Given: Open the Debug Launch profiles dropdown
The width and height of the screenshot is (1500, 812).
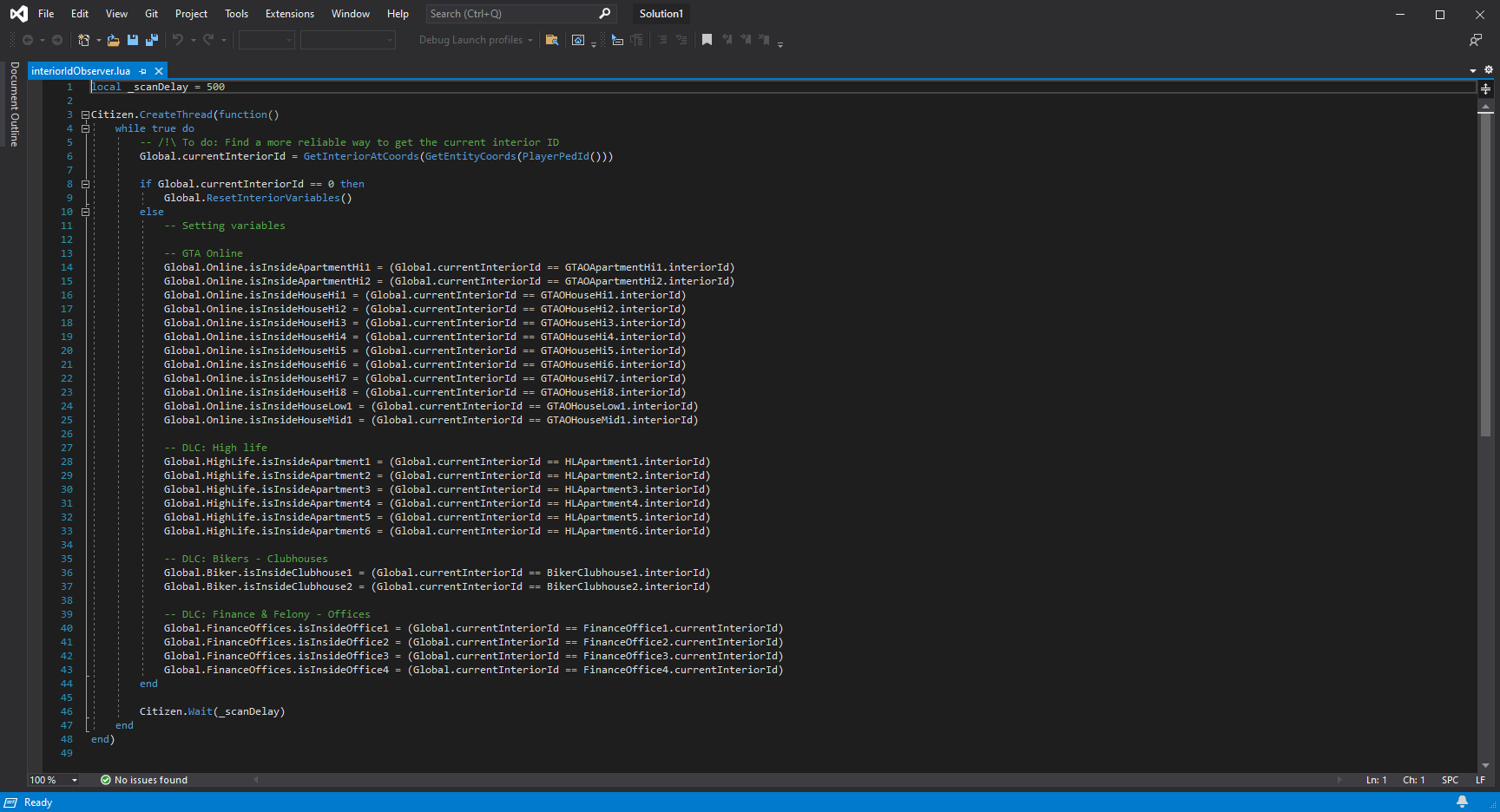Looking at the screenshot, I should tap(531, 40).
